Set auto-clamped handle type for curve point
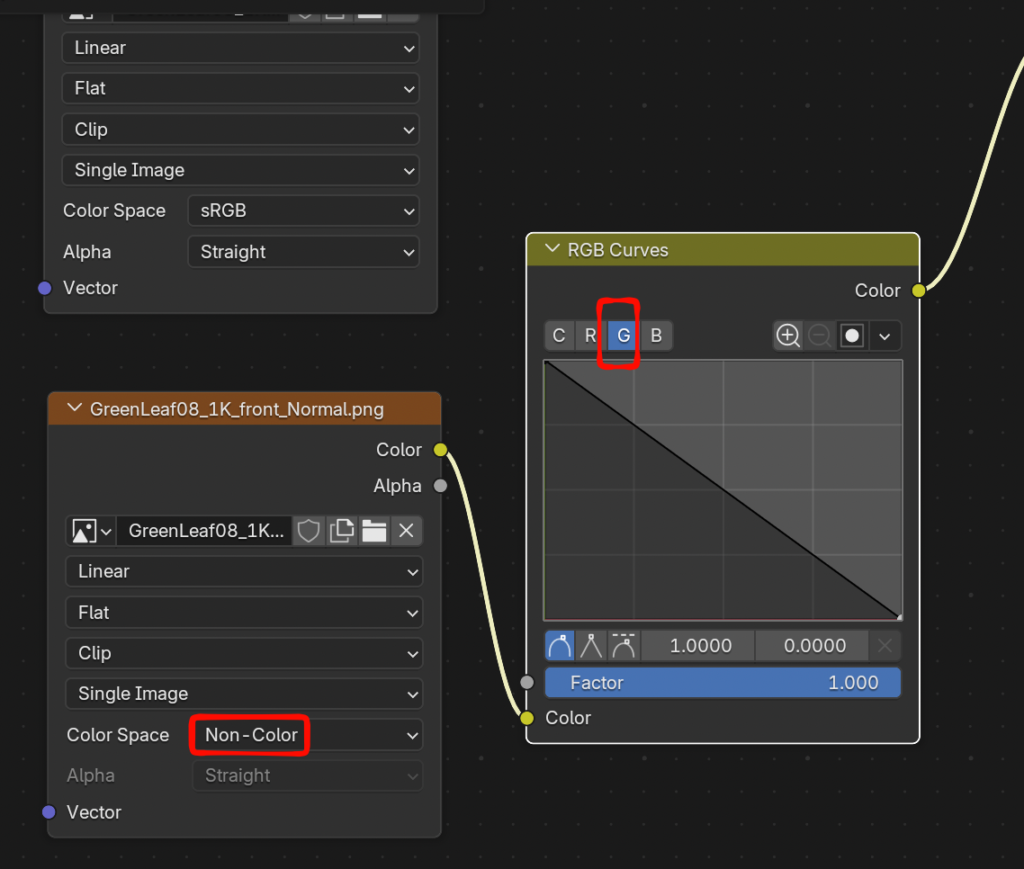 click(x=624, y=646)
